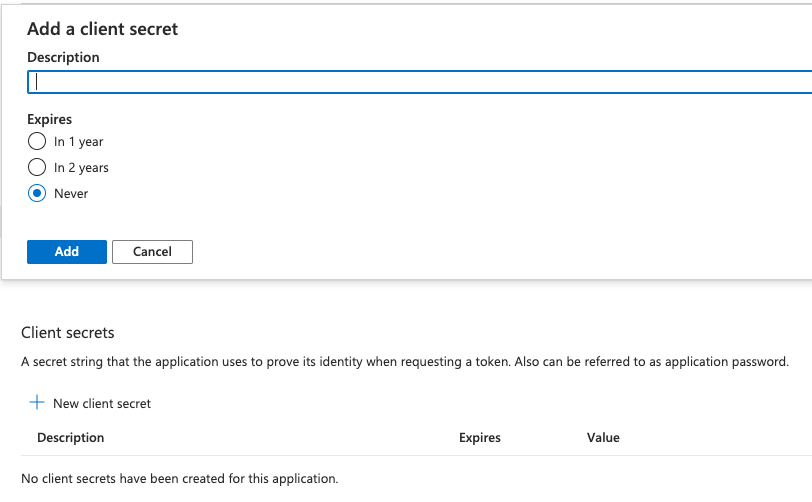Click the 'Add a client secret' heading
Viewport: 812px width, 502px height.
[102, 29]
